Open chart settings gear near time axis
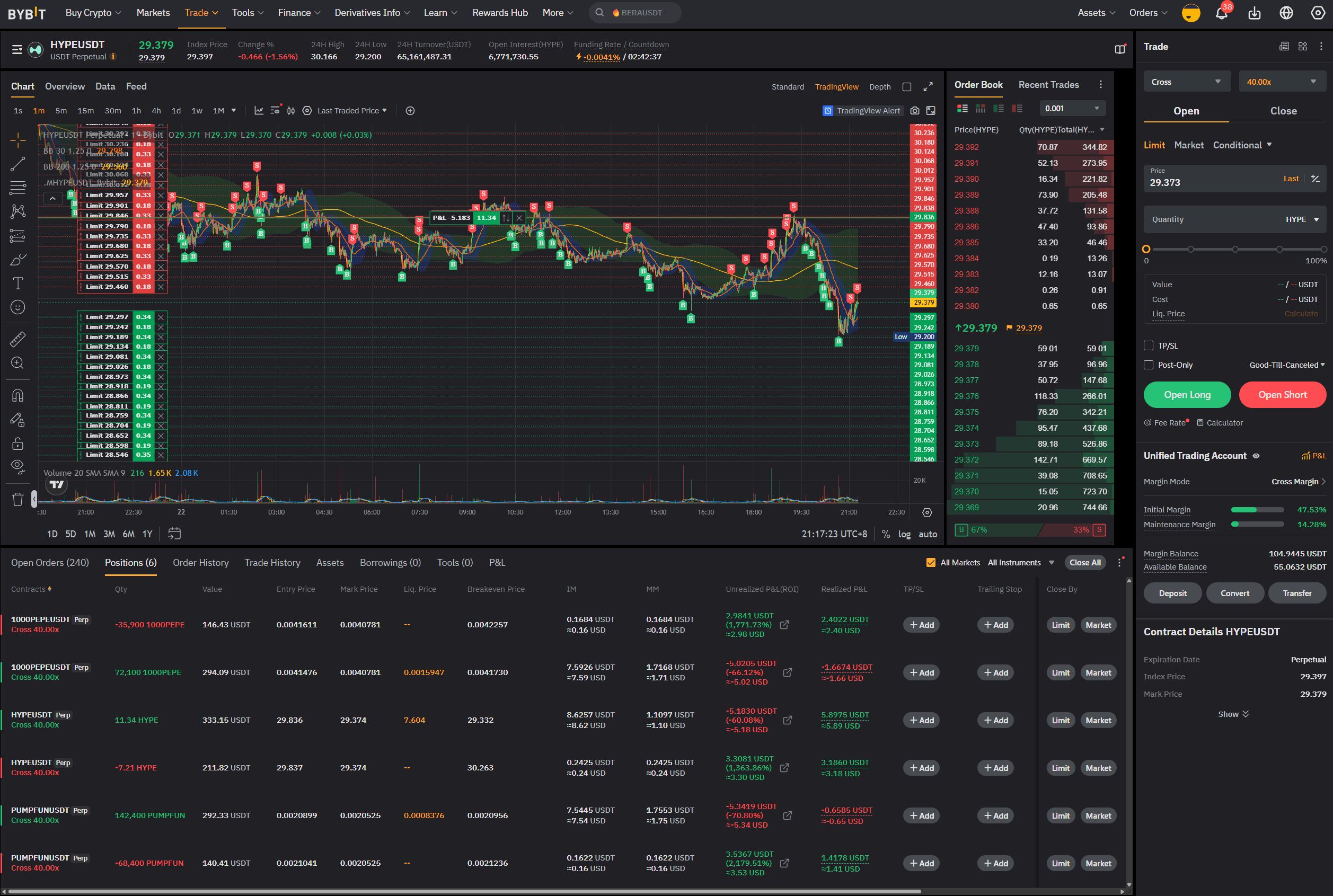 coord(927,512)
